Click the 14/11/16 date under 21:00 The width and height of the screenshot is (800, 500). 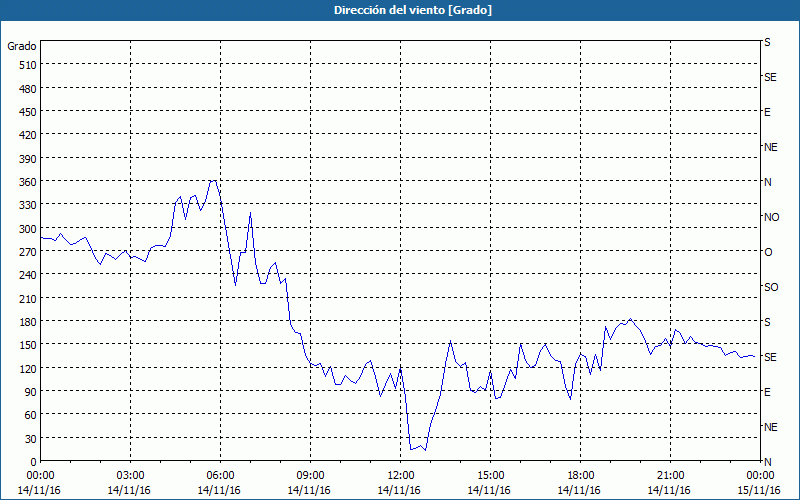pos(669,490)
